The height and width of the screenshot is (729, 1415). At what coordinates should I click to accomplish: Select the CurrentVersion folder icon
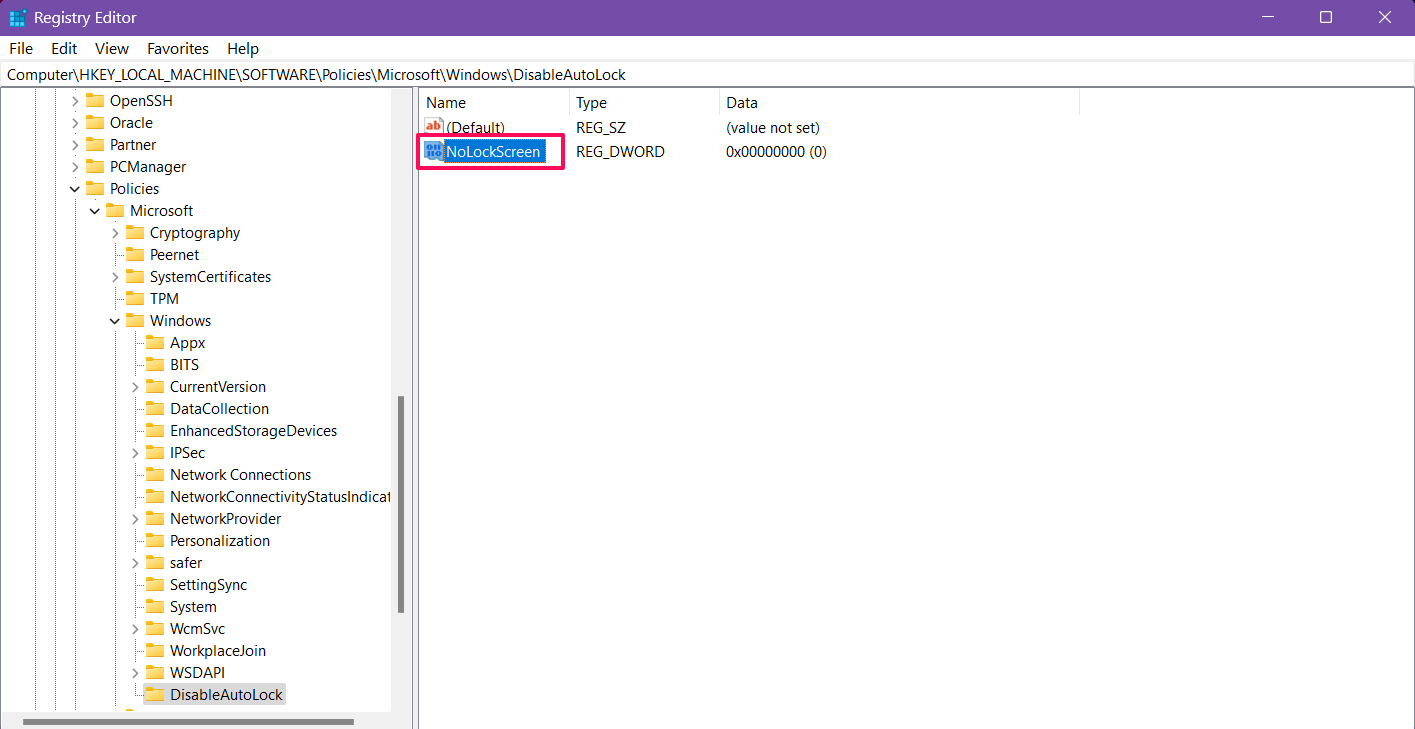coord(155,386)
